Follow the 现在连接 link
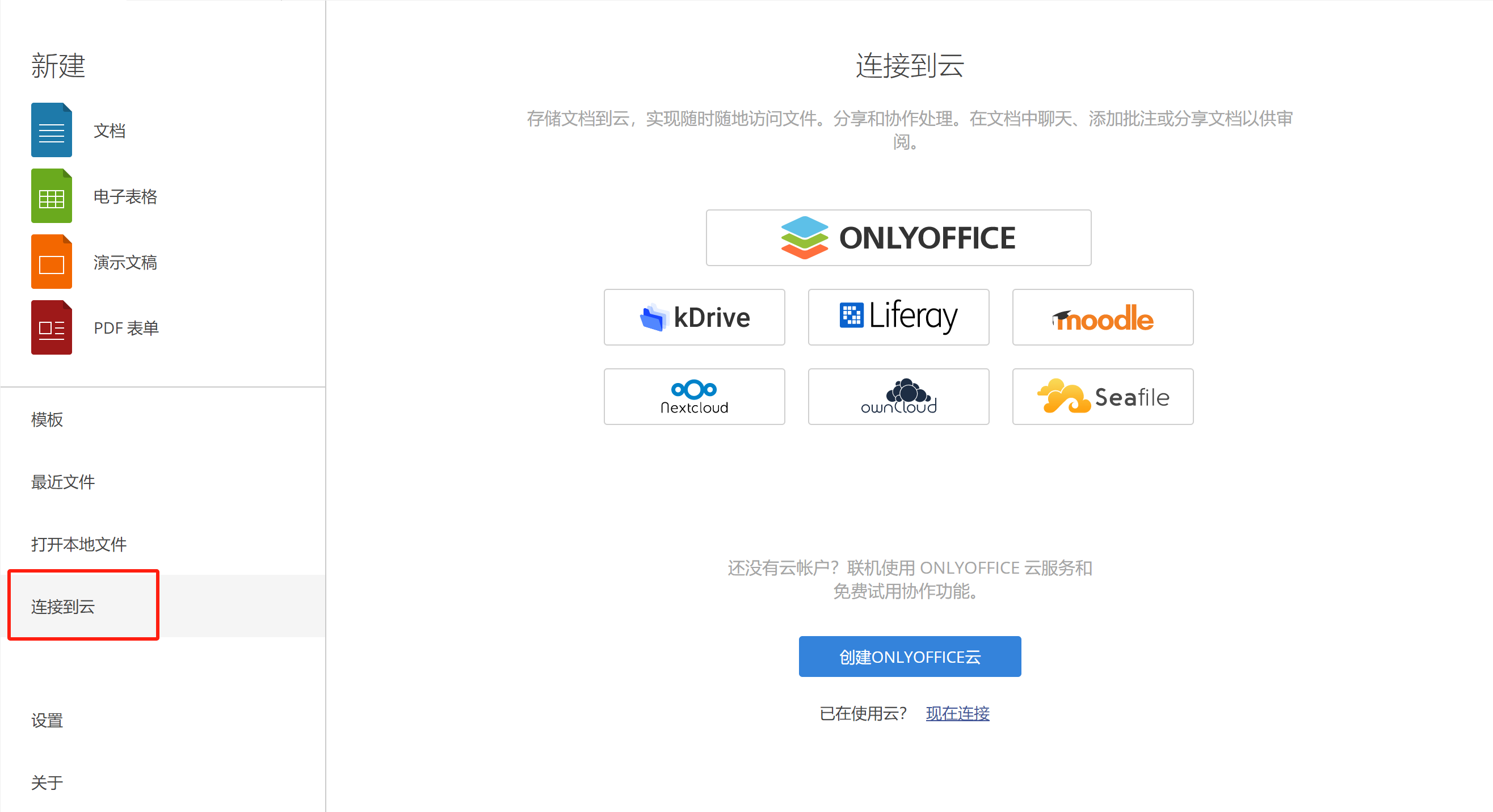 [957, 713]
